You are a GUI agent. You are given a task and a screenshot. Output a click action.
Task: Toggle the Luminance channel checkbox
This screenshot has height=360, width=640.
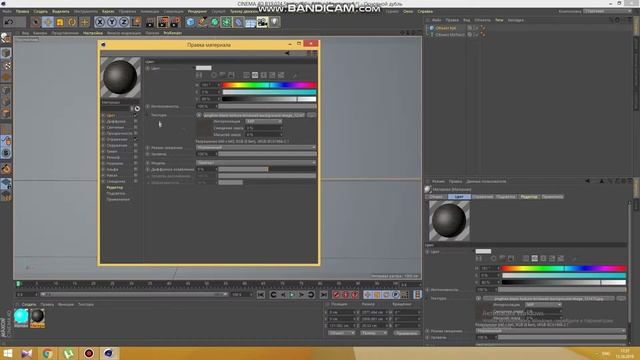[x=136, y=127]
